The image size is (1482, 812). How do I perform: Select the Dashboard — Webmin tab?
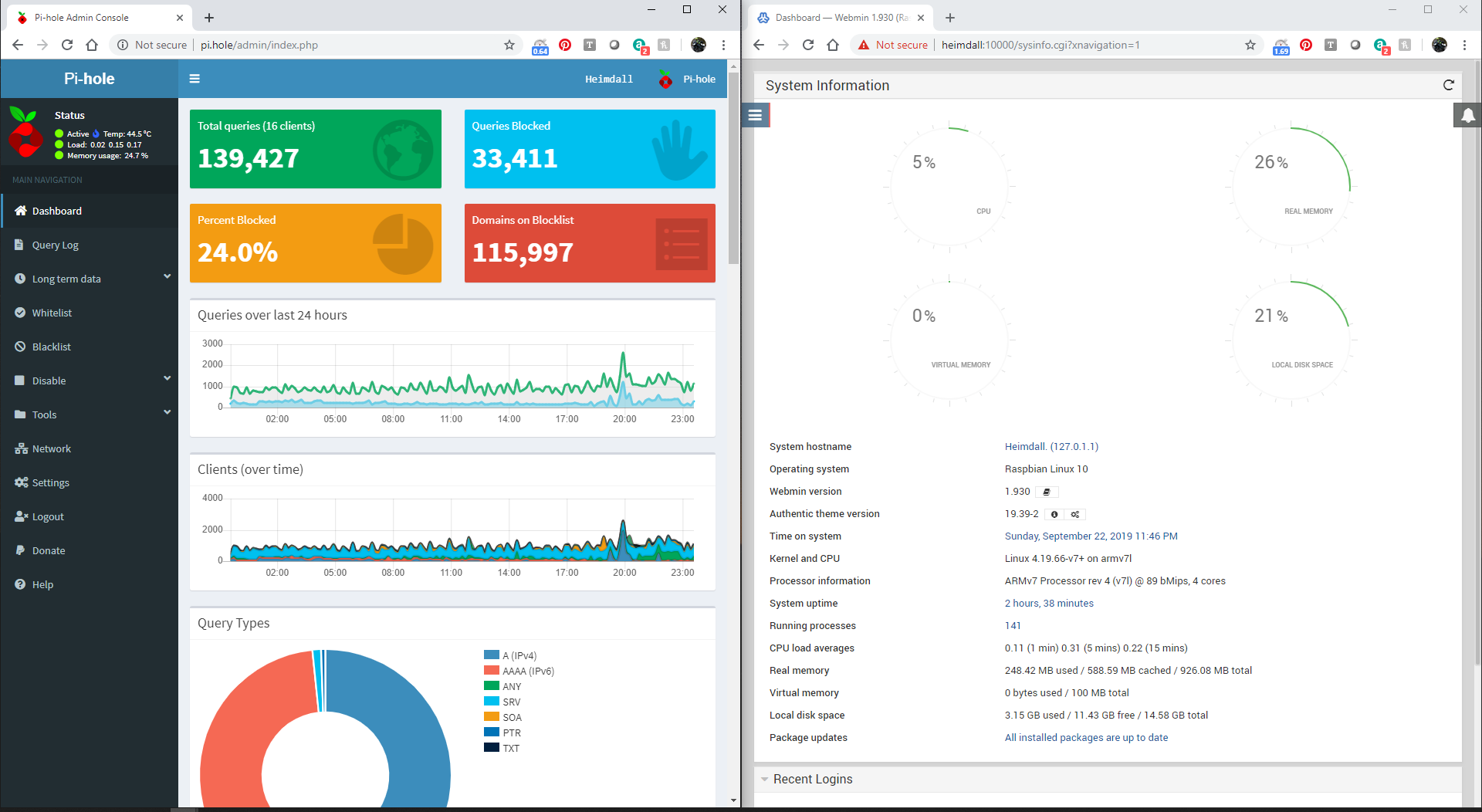tap(841, 18)
